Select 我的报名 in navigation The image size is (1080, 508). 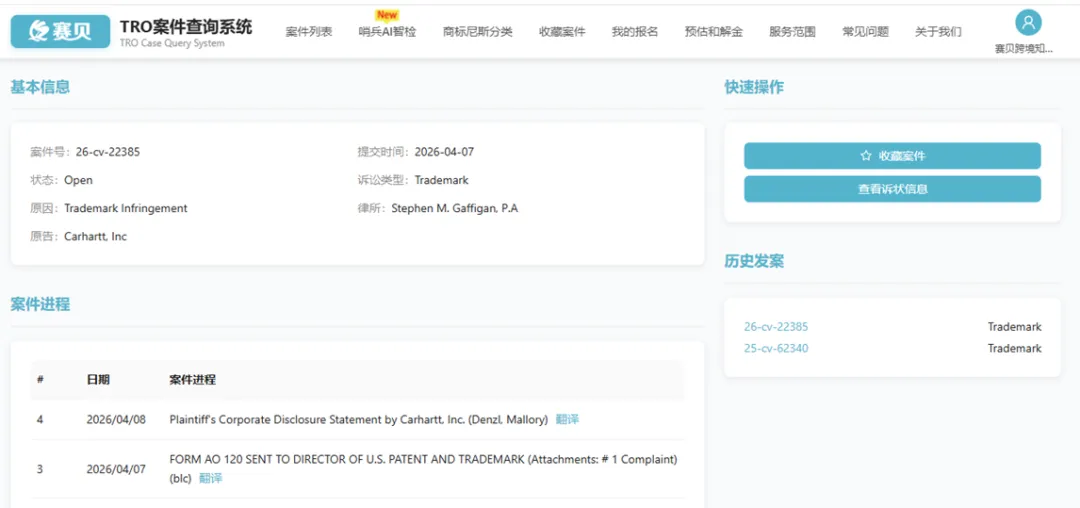(634, 32)
